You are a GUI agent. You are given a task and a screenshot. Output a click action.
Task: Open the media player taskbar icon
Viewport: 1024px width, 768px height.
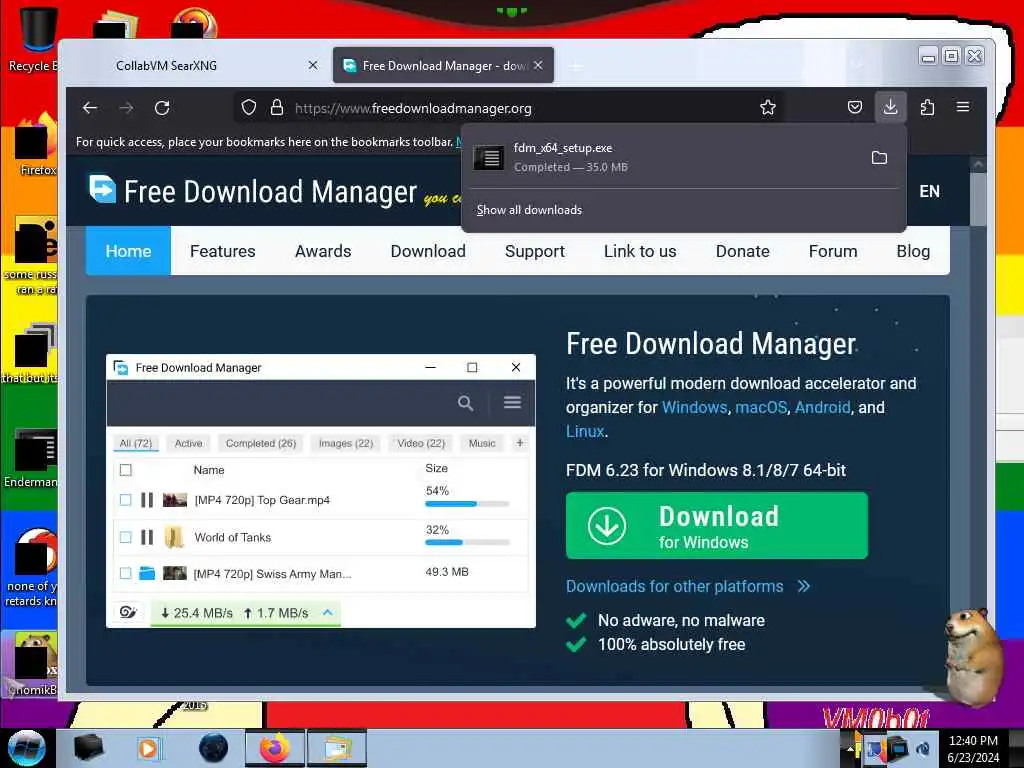[148, 748]
